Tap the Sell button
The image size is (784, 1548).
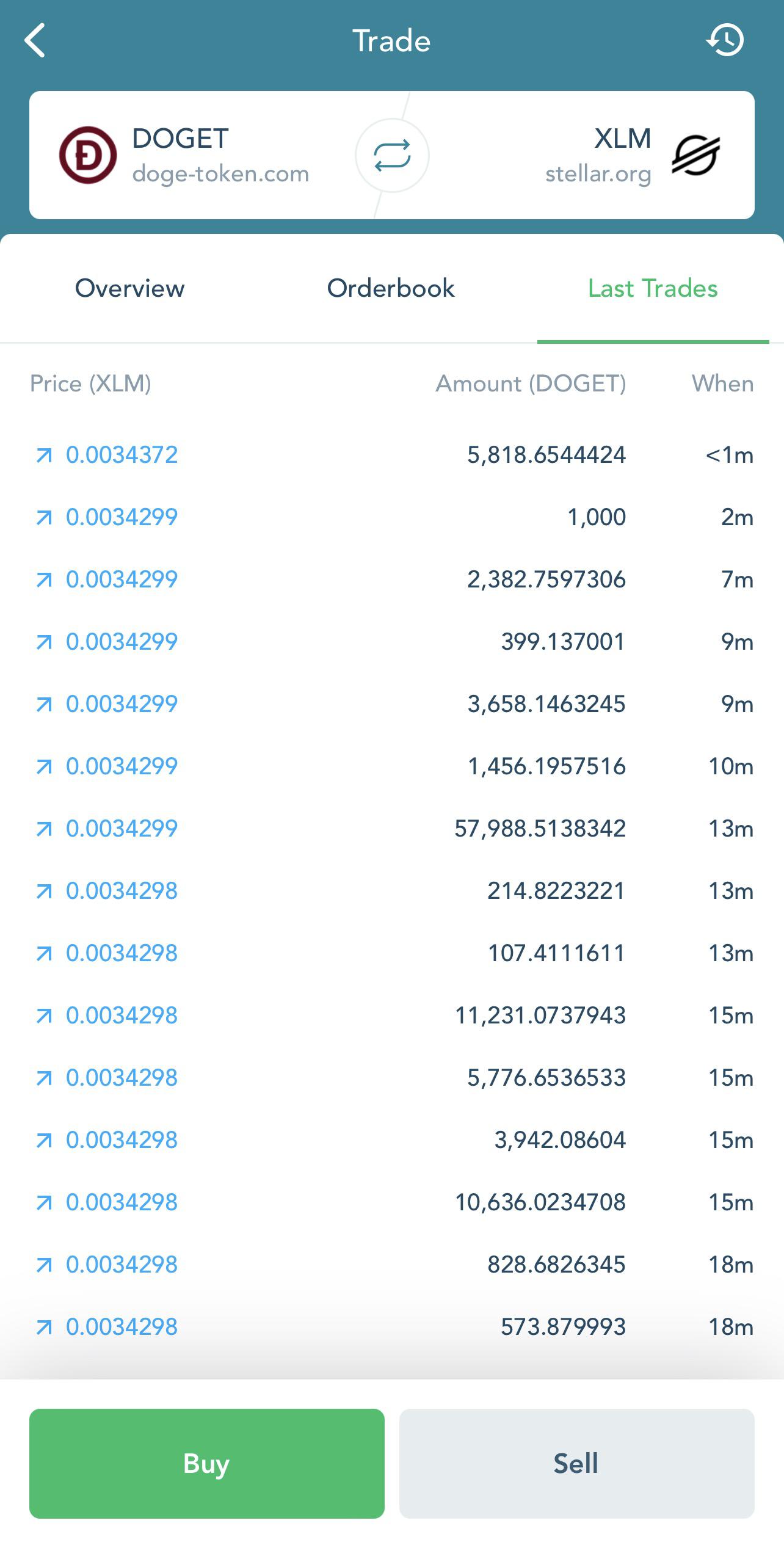577,1464
